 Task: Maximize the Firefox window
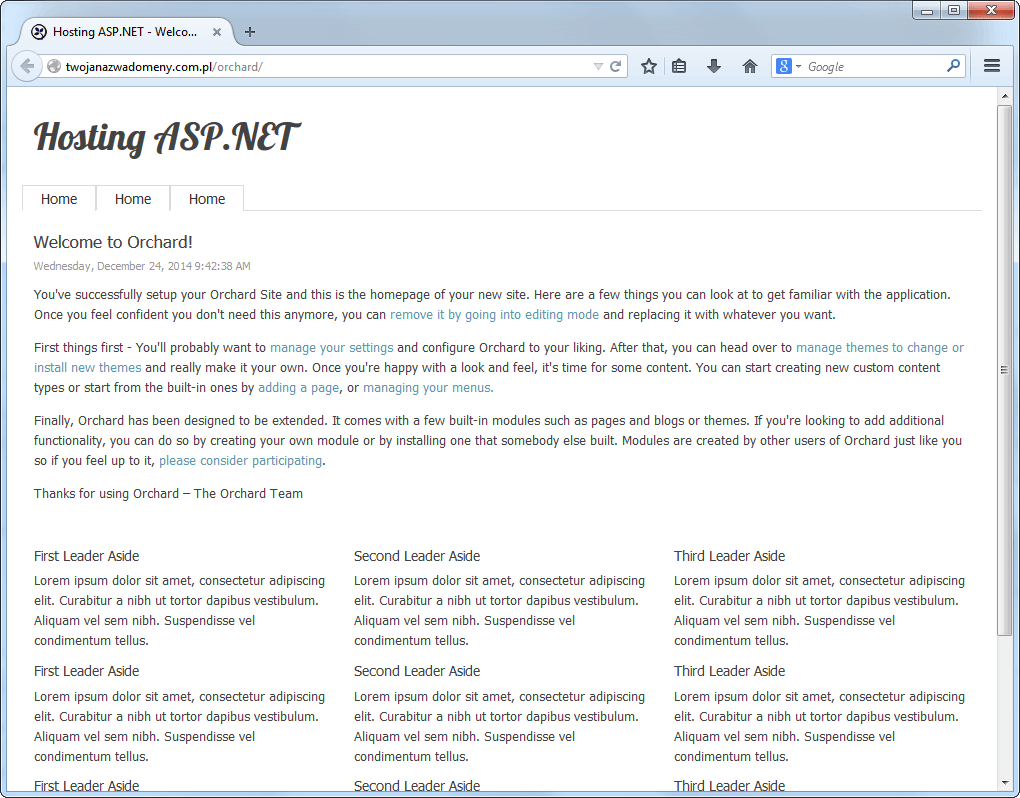pyautogui.click(x=954, y=10)
